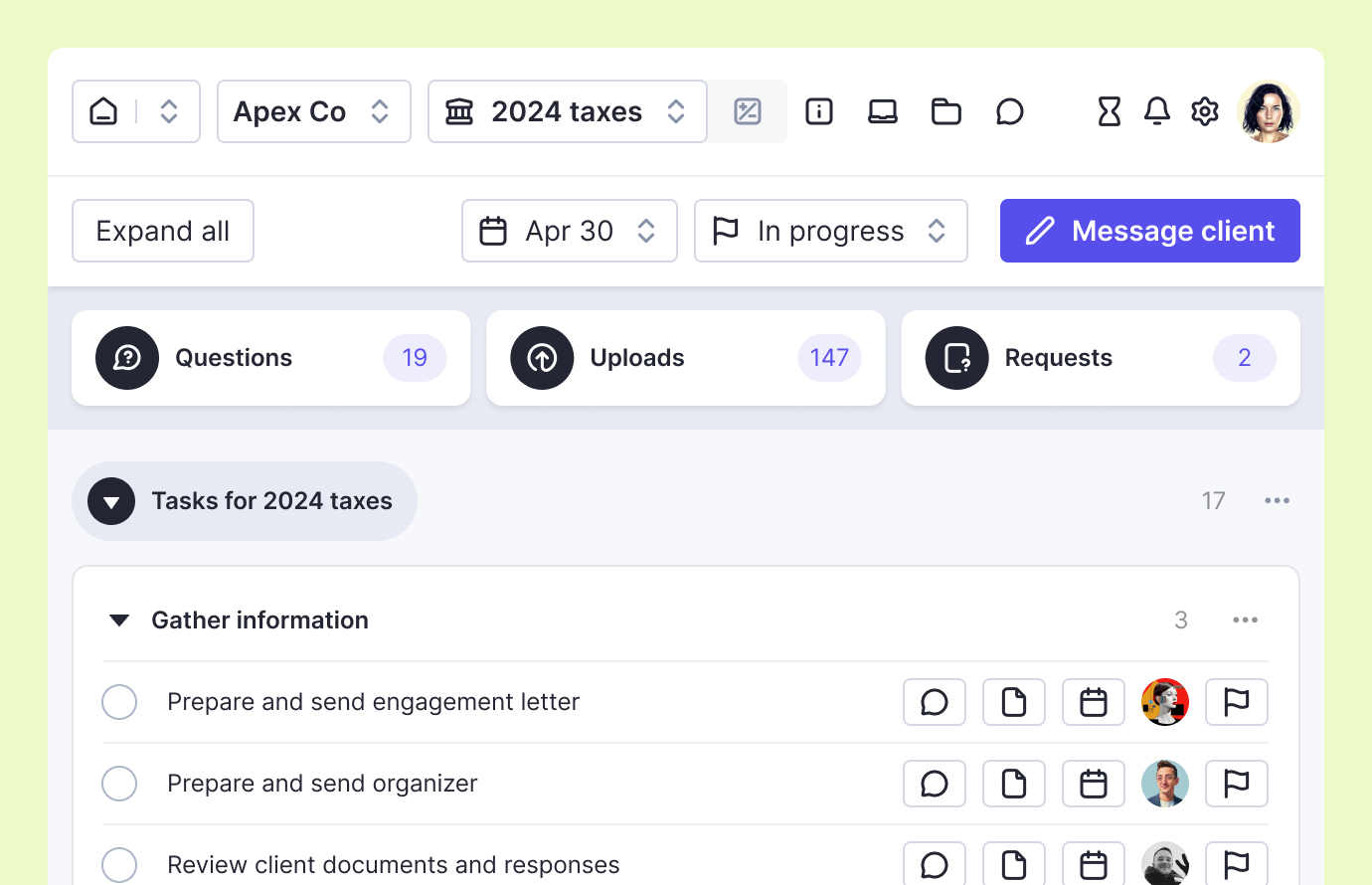Open the In progress status dropdown

coord(830,231)
